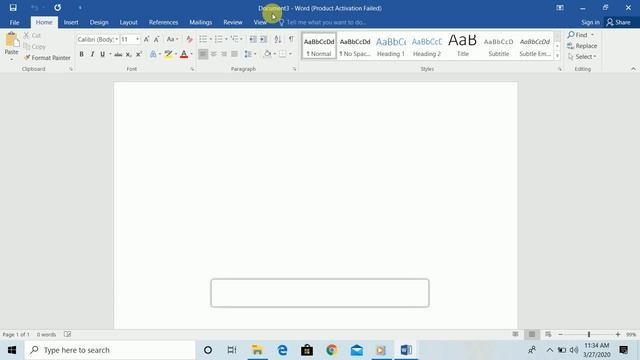Increase font size with the grow font icon

pos(146,39)
